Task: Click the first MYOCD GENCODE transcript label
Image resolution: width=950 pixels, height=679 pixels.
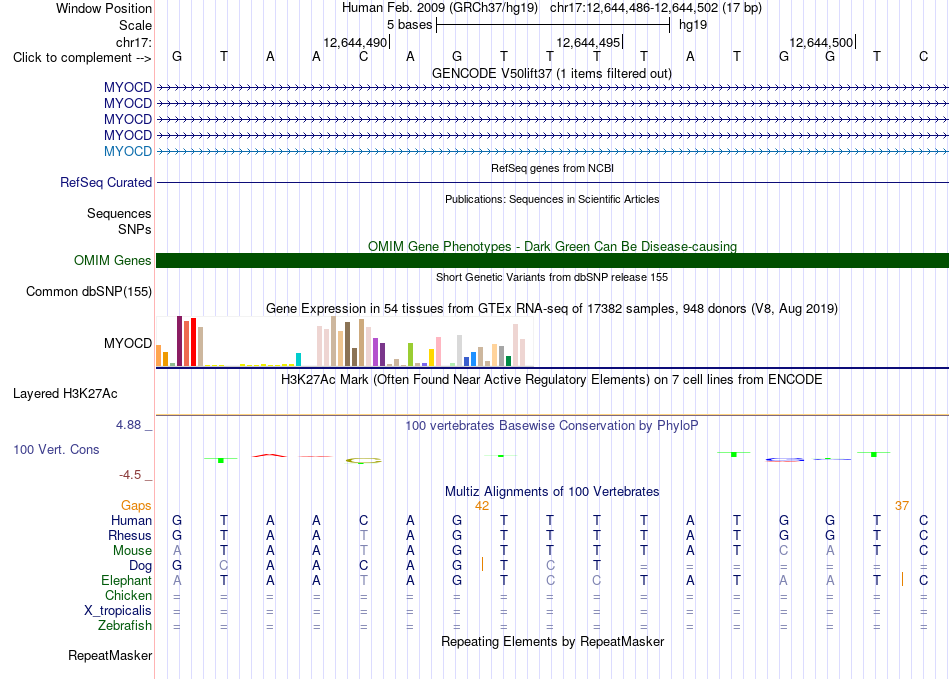Action: pos(128,87)
